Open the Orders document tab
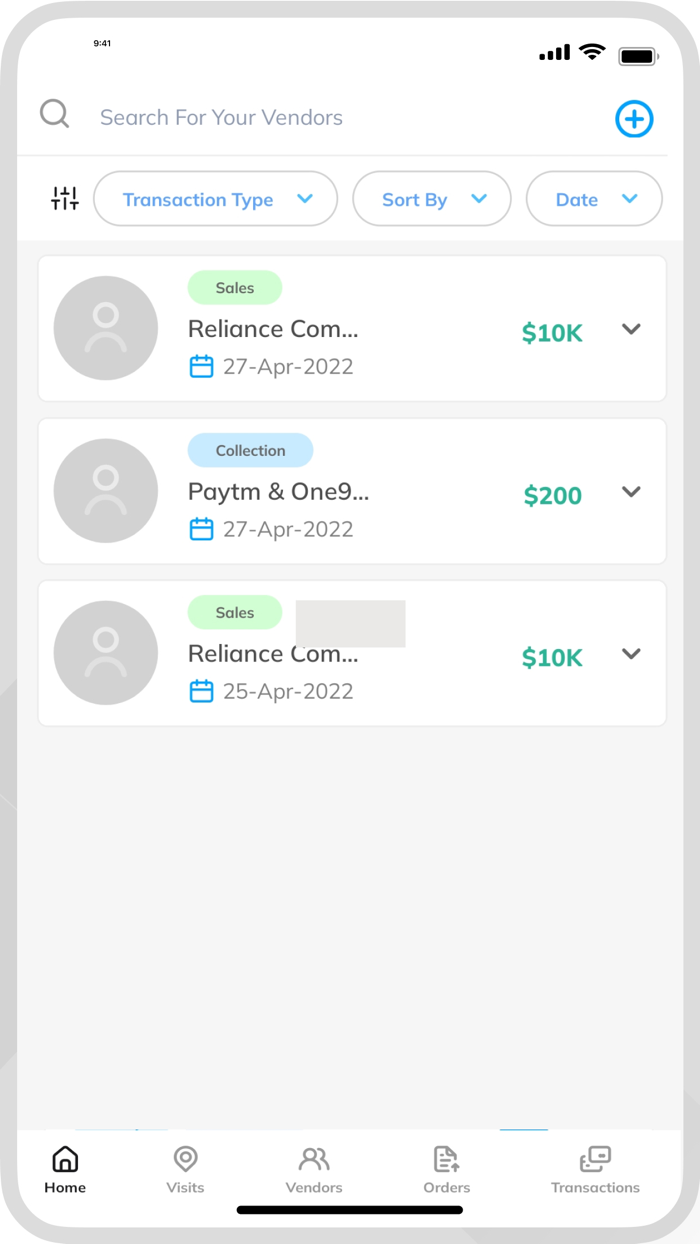The height and width of the screenshot is (1244, 700). pyautogui.click(x=446, y=1169)
